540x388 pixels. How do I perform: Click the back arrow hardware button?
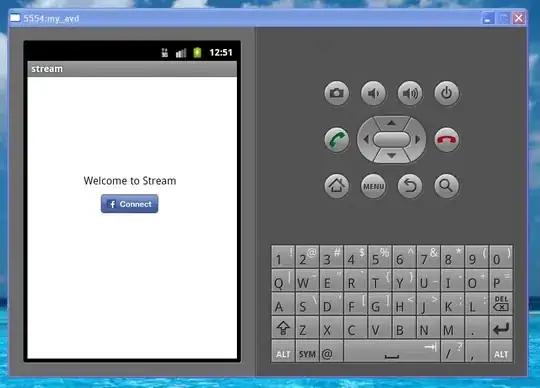[x=410, y=186]
